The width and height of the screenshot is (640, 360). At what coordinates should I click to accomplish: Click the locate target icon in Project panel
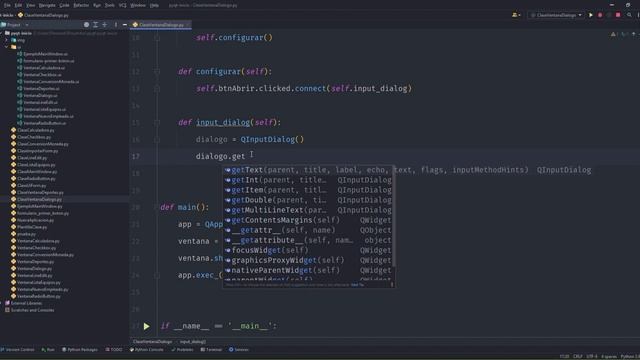(86, 25)
